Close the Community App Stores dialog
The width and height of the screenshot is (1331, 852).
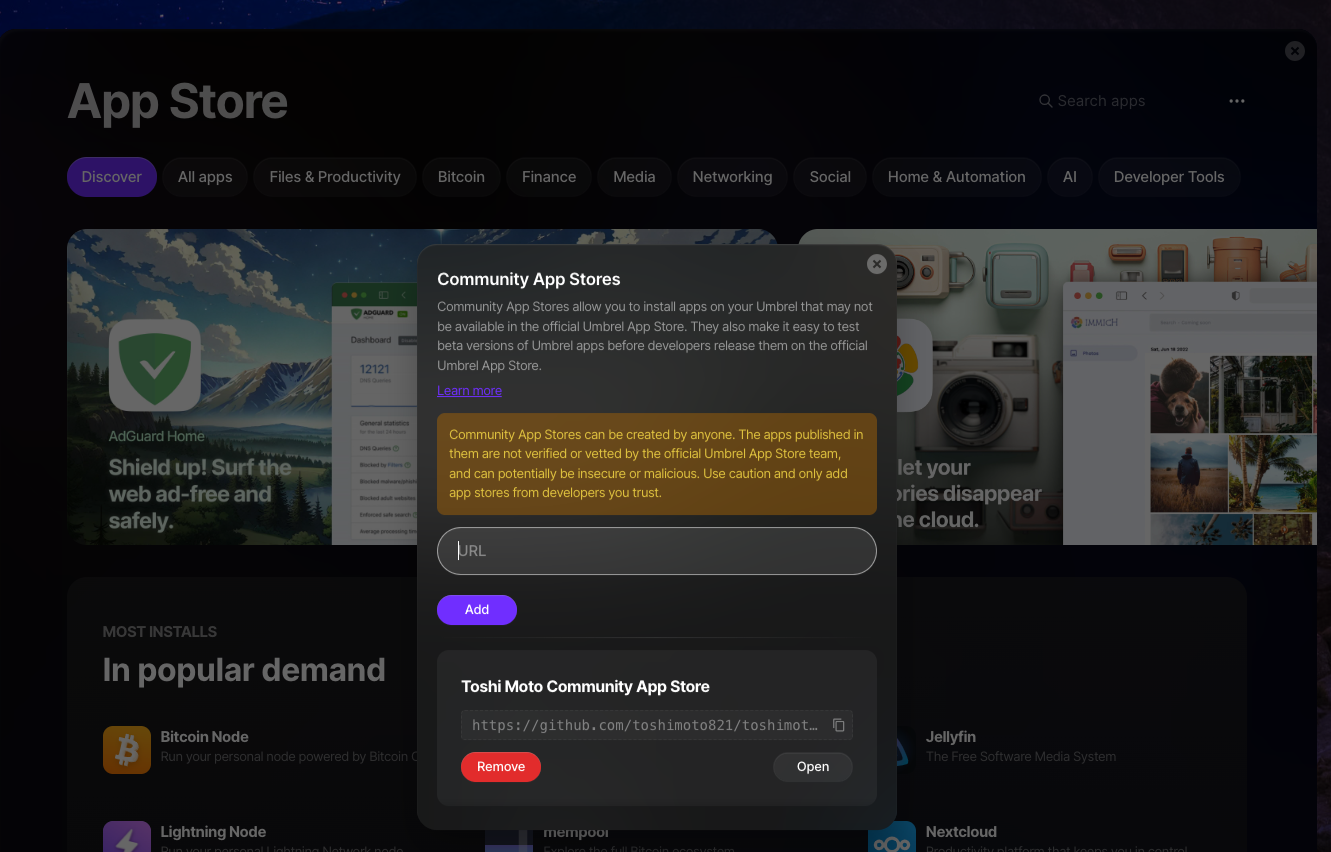[x=876, y=264]
